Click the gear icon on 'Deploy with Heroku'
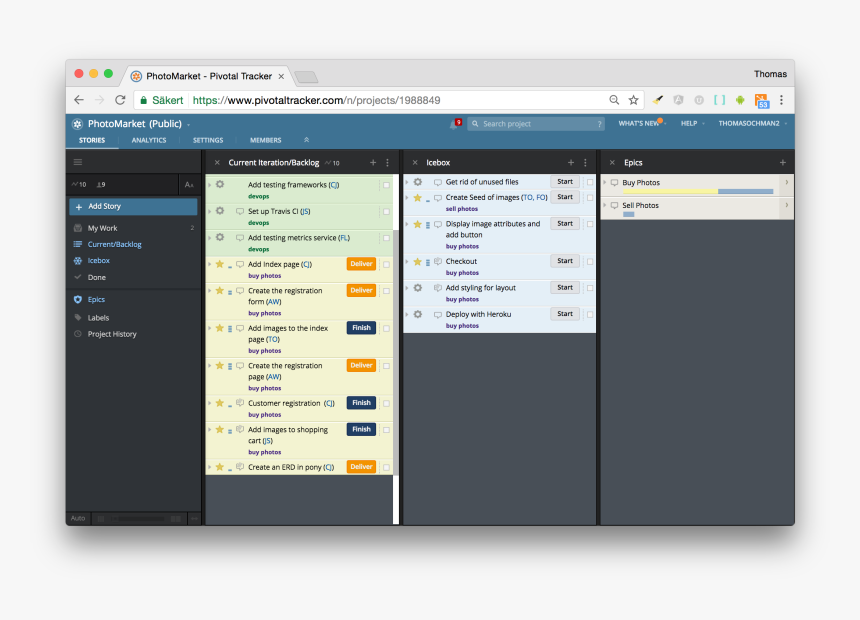Screen dimensions: 860x620 coord(418,314)
